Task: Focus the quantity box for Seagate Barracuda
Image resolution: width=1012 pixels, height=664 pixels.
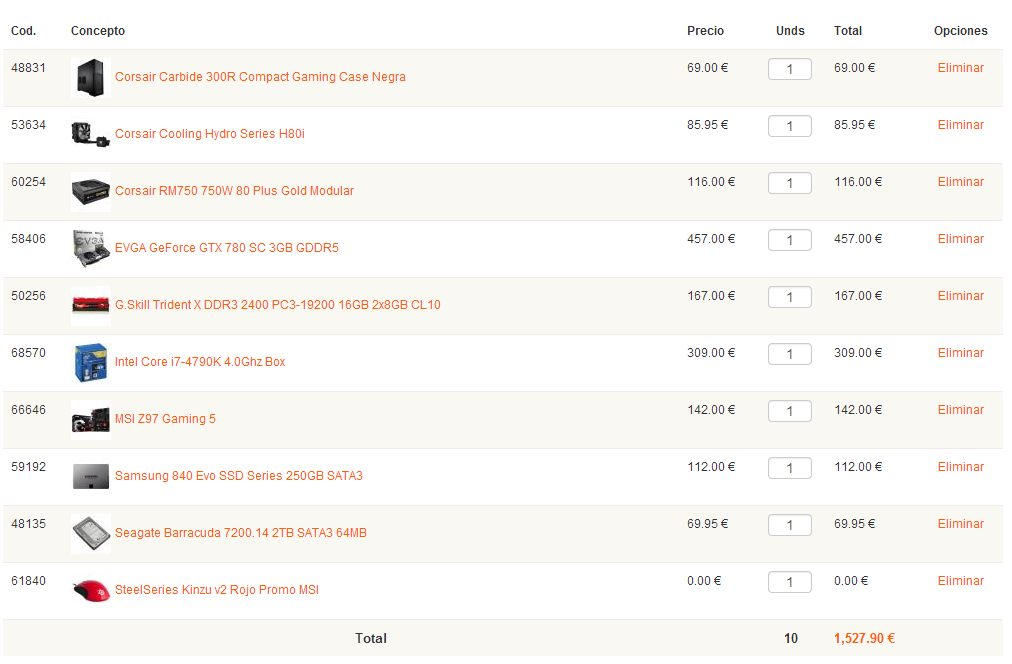Action: coord(789,525)
